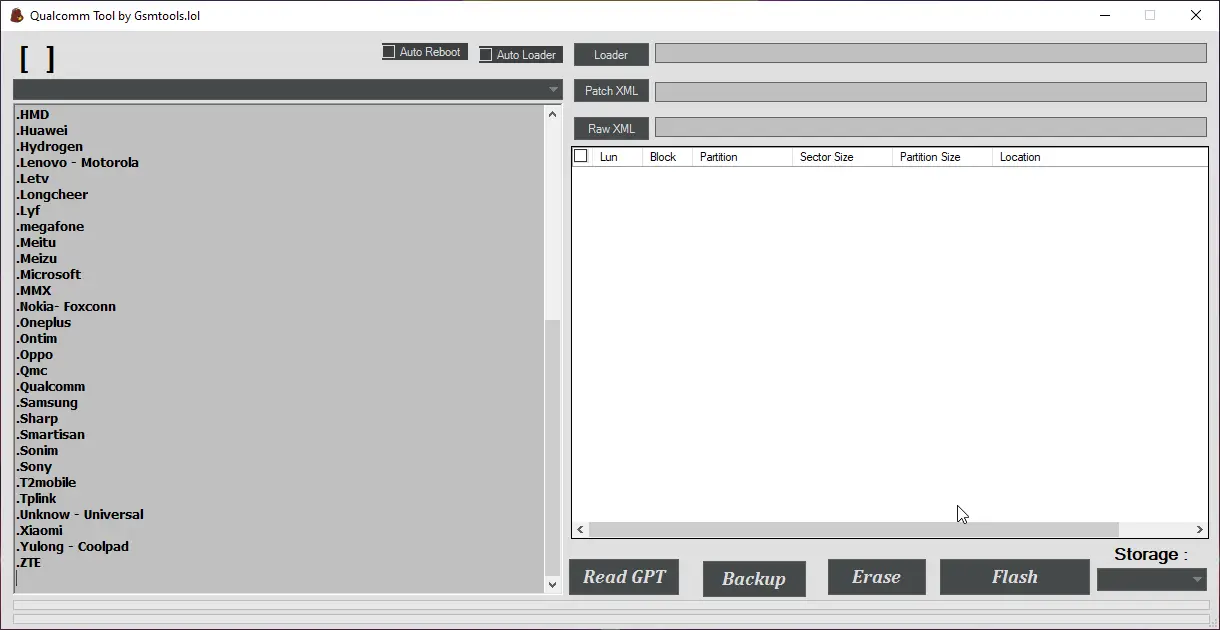Select .Sony in the brand list

pos(34,466)
